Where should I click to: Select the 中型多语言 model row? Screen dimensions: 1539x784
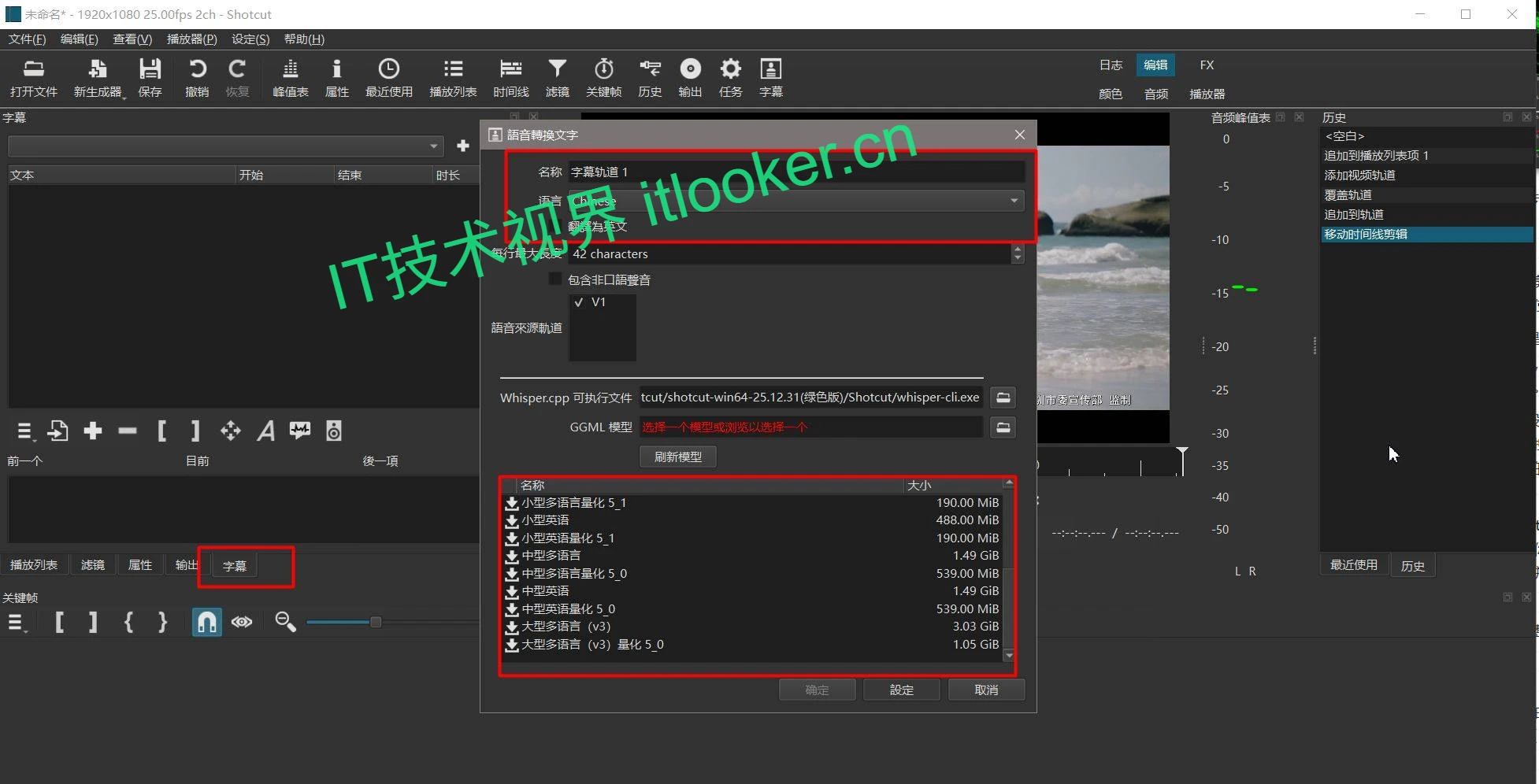click(752, 556)
